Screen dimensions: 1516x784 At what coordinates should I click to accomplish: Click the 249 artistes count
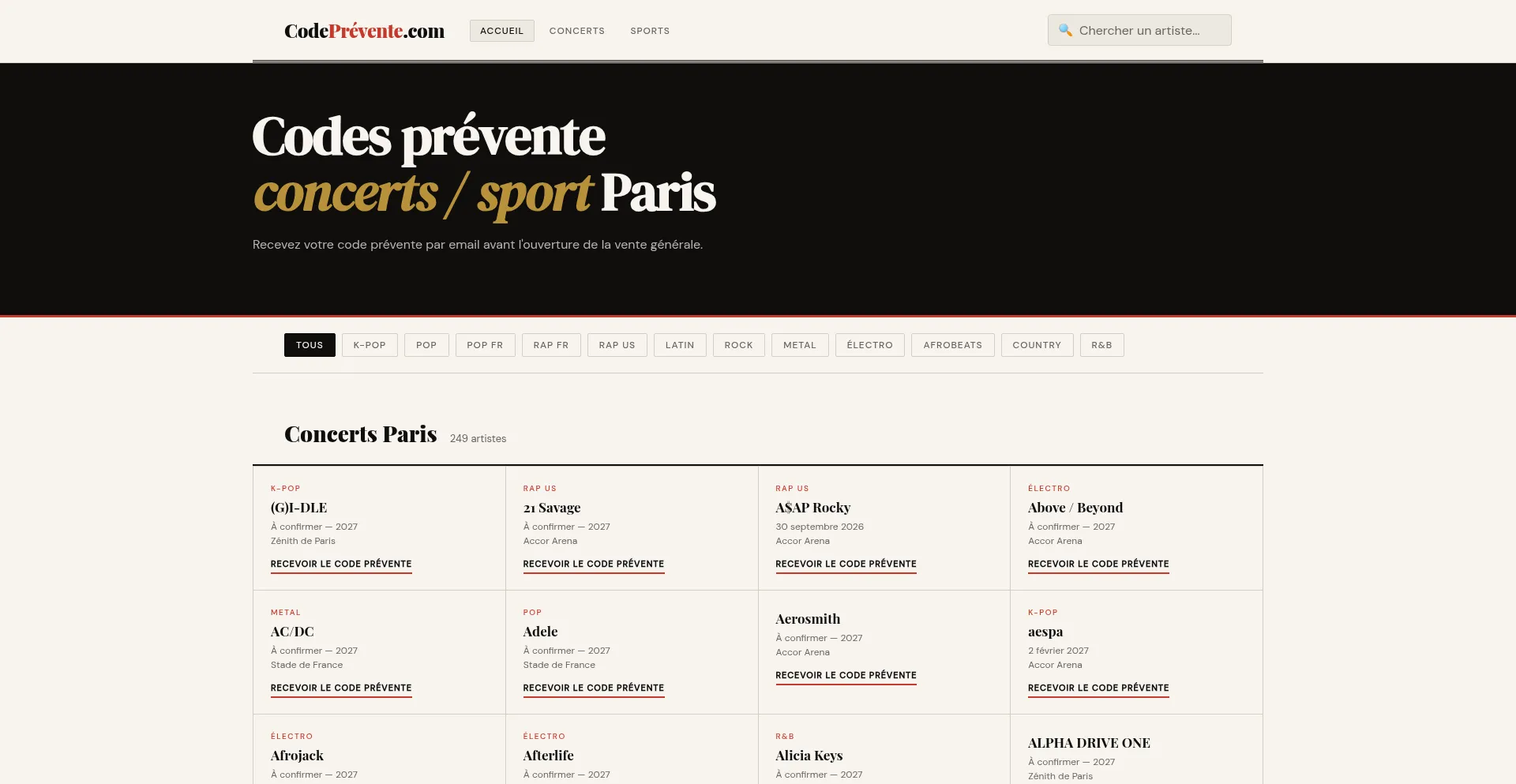478,438
